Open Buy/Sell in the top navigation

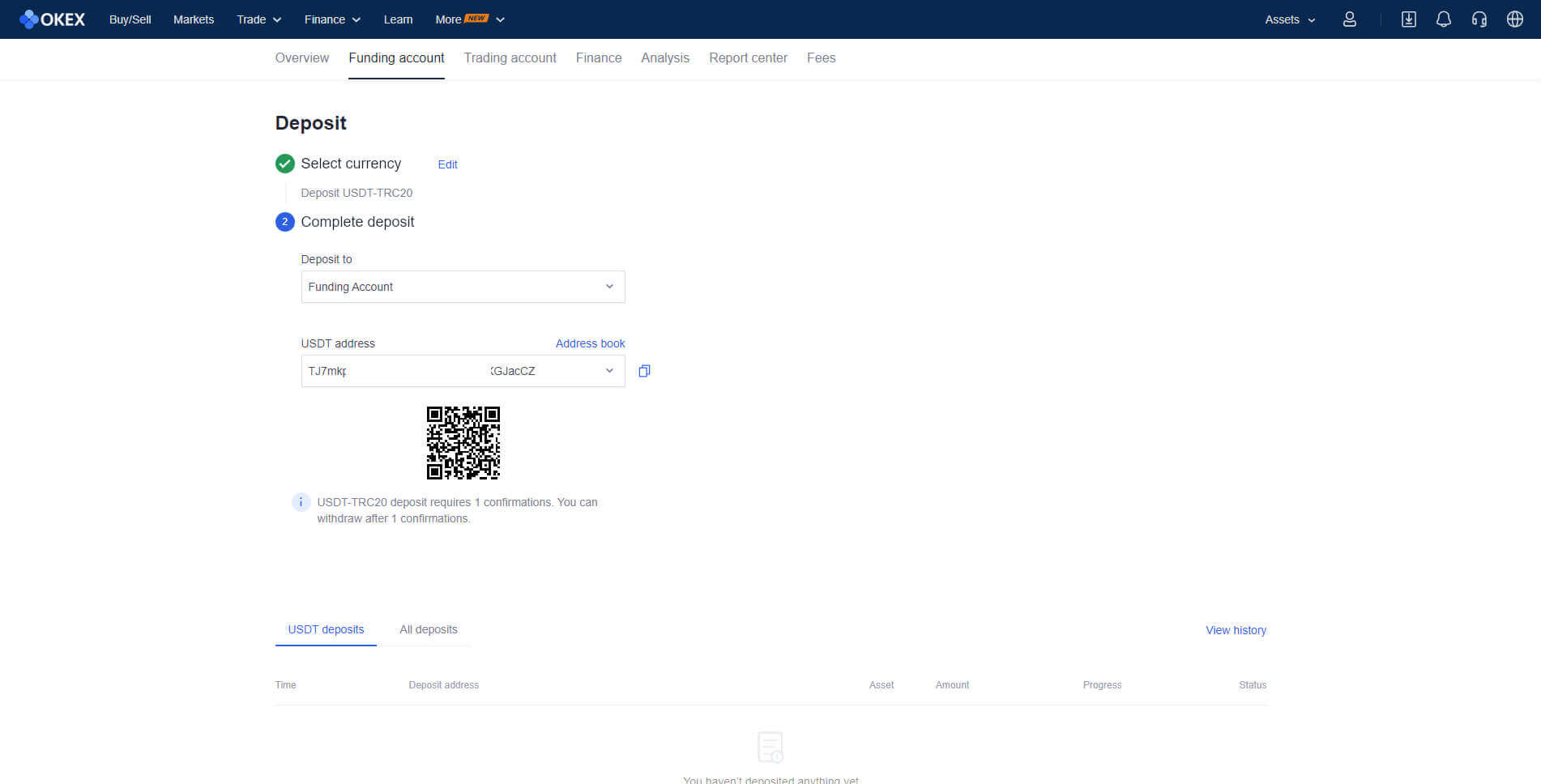(x=130, y=19)
